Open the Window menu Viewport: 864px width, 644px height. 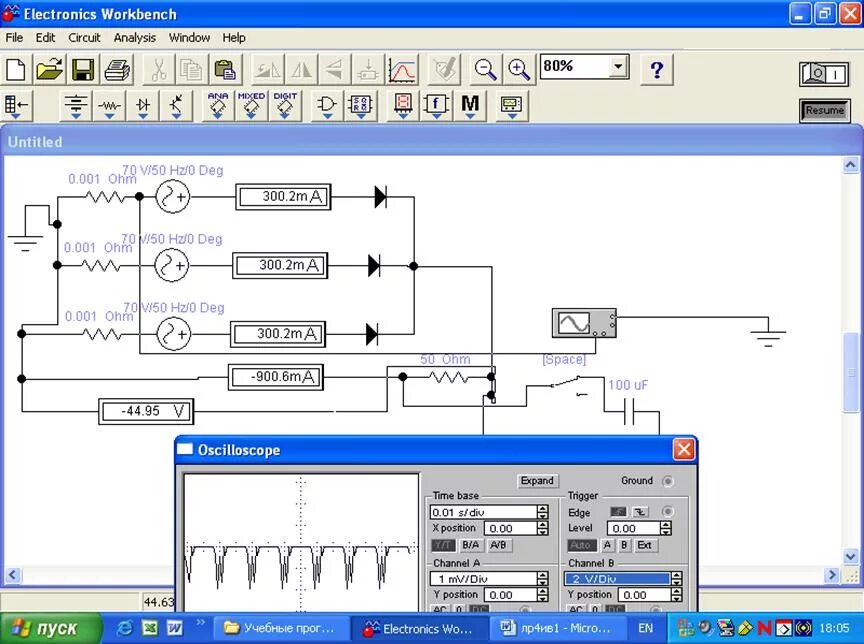click(x=189, y=37)
